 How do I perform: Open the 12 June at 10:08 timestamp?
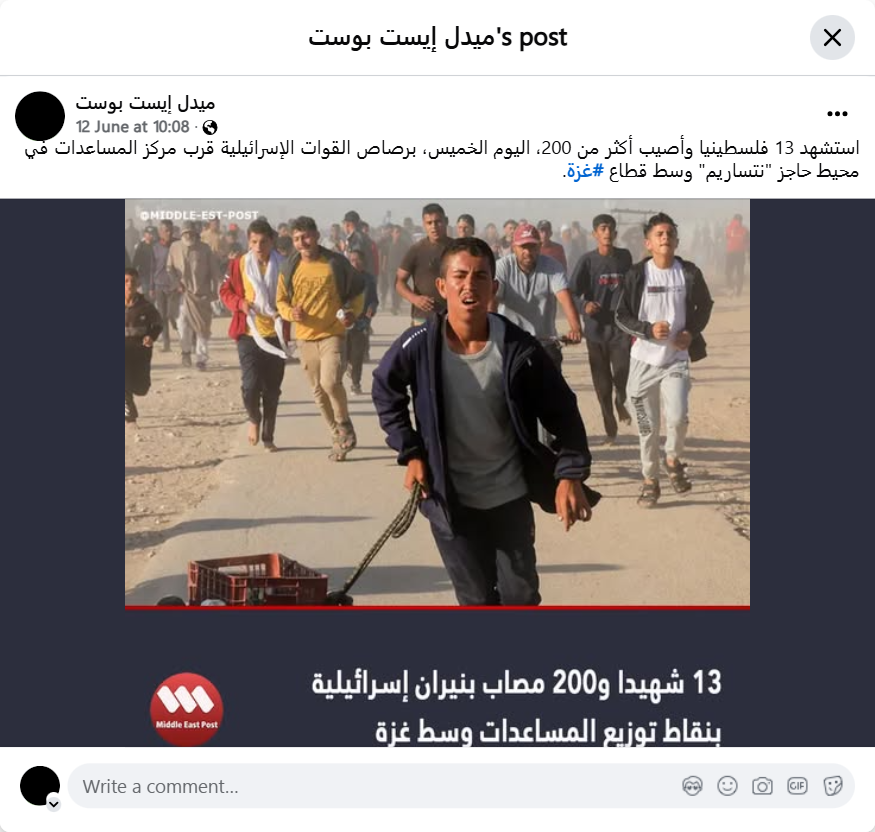point(133,127)
